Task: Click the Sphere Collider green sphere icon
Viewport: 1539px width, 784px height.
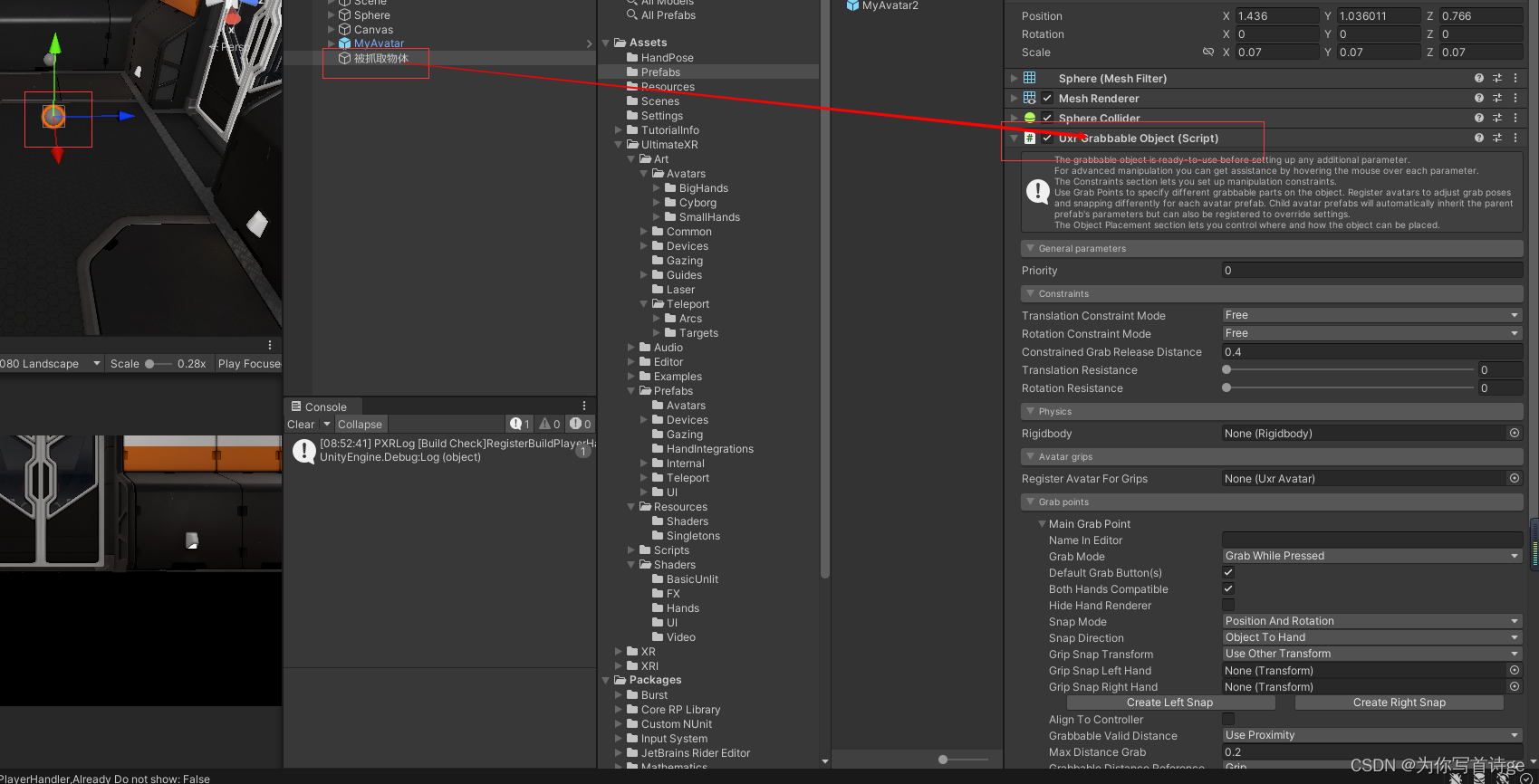Action: click(1029, 119)
